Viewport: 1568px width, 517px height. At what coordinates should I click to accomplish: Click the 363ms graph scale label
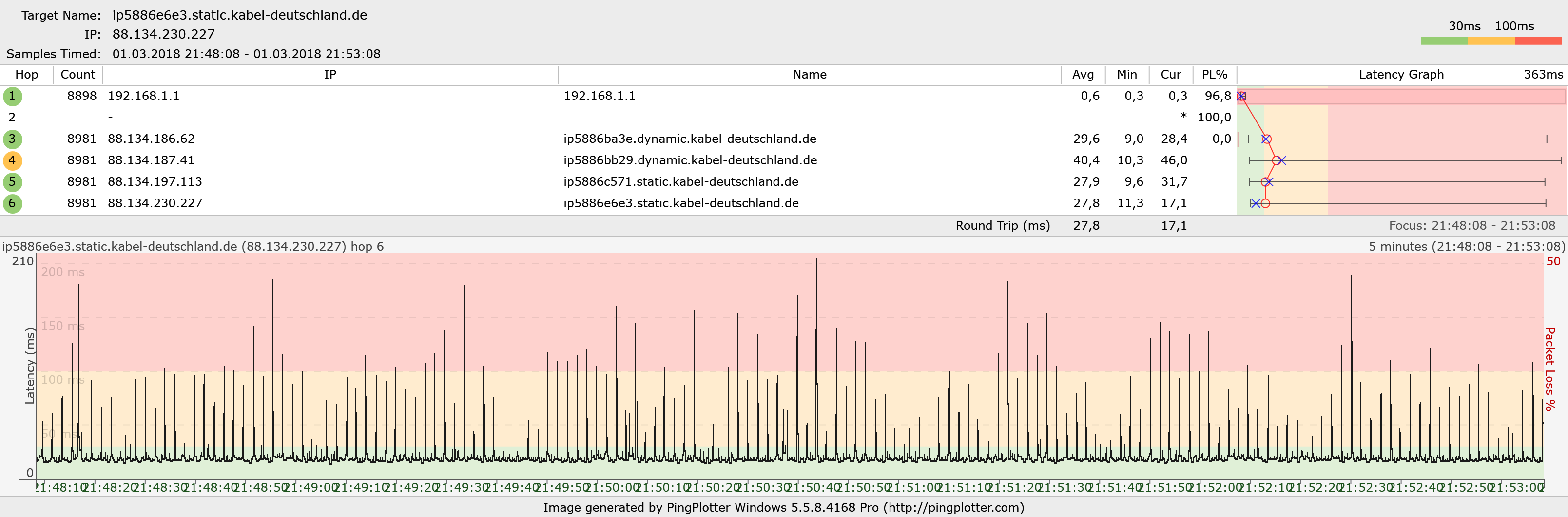[1543, 74]
